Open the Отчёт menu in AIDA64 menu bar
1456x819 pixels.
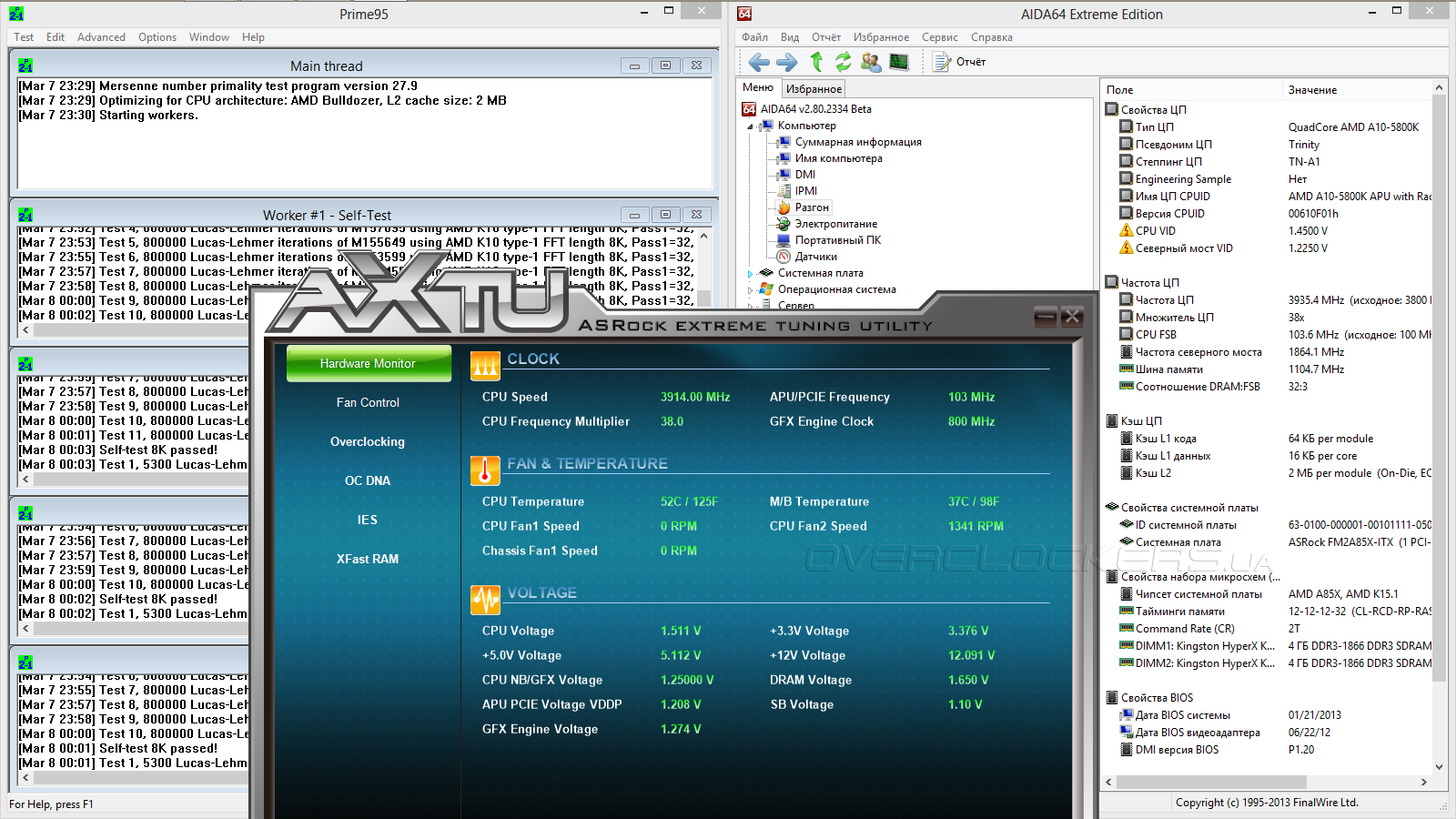(826, 37)
